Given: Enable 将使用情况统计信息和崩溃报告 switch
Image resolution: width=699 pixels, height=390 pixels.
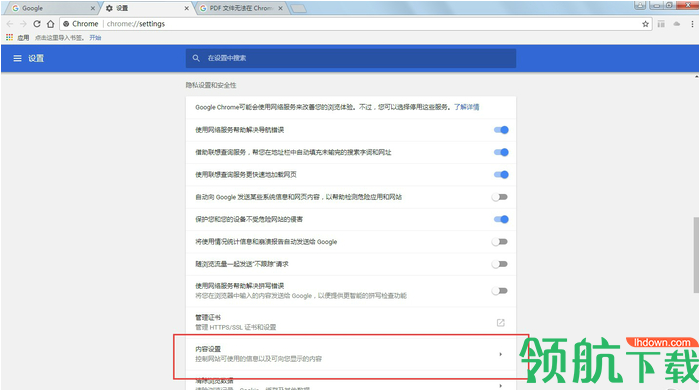Looking at the screenshot, I should pyautogui.click(x=500, y=242).
